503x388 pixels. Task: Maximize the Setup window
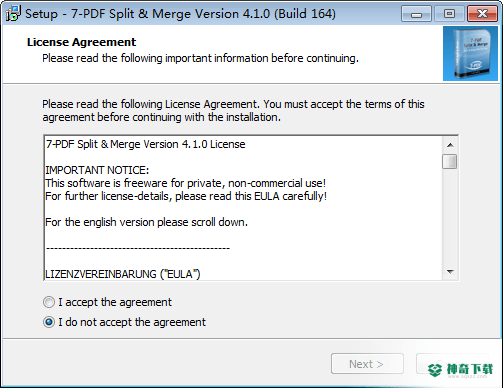[449, 14]
